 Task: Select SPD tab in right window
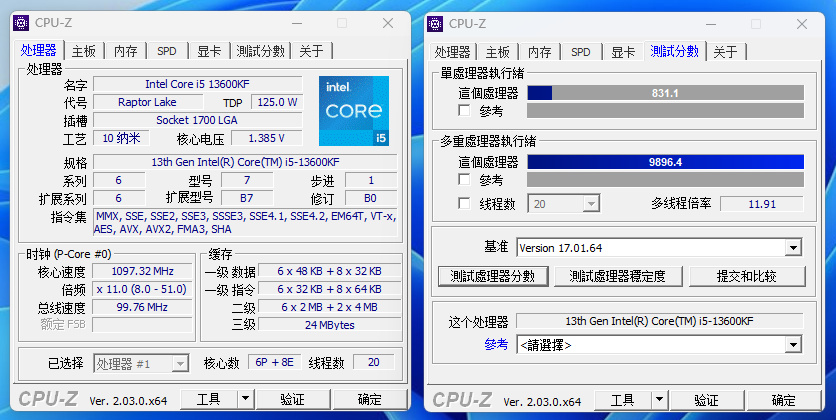pos(581,52)
